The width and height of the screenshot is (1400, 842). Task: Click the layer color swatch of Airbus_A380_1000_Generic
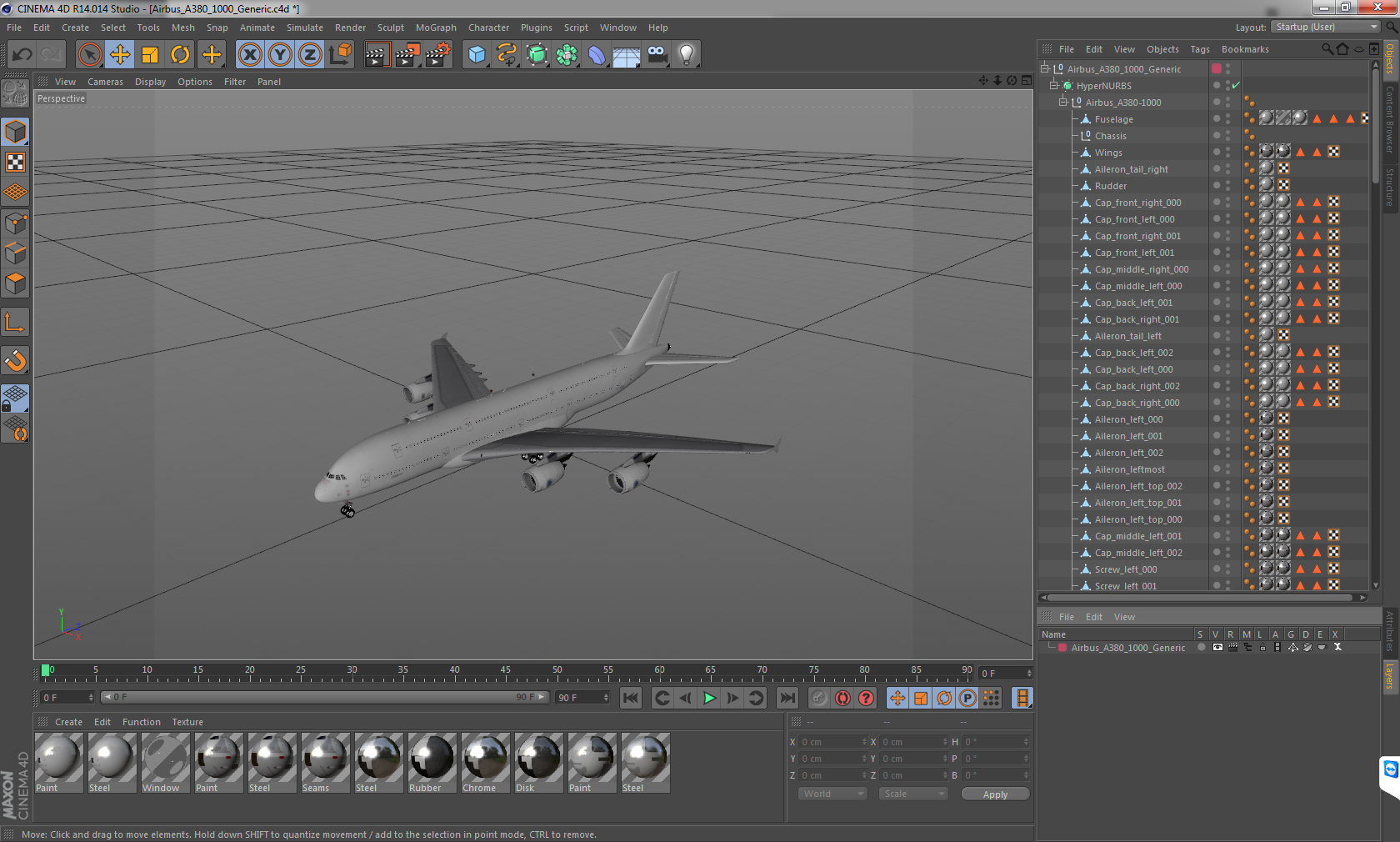tap(1217, 68)
